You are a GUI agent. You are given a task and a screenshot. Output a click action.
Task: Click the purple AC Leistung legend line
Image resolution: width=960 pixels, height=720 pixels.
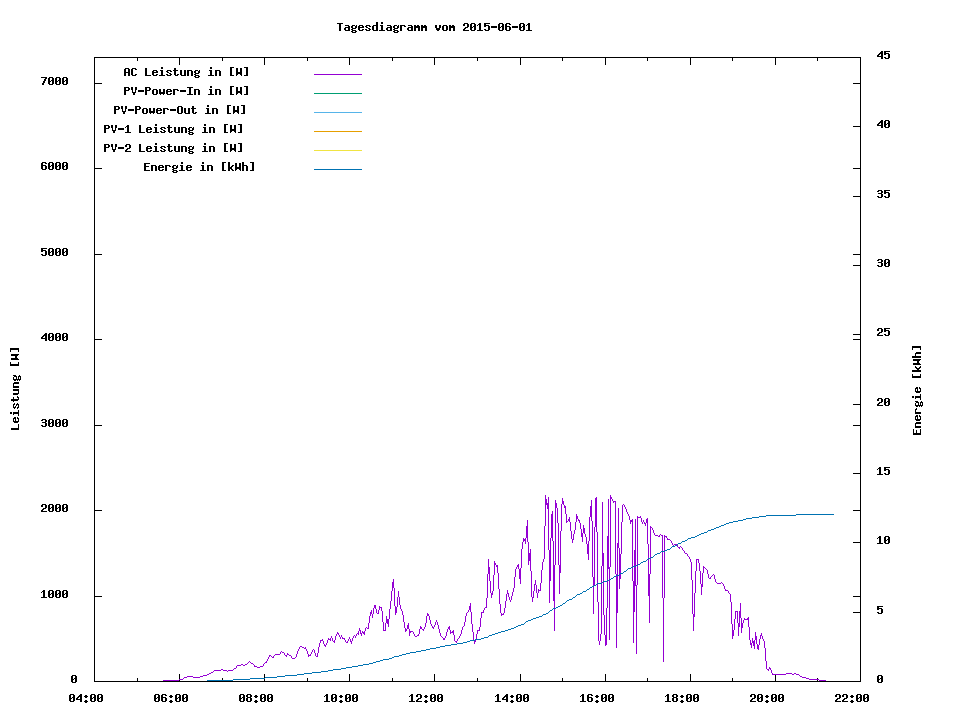pyautogui.click(x=337, y=74)
